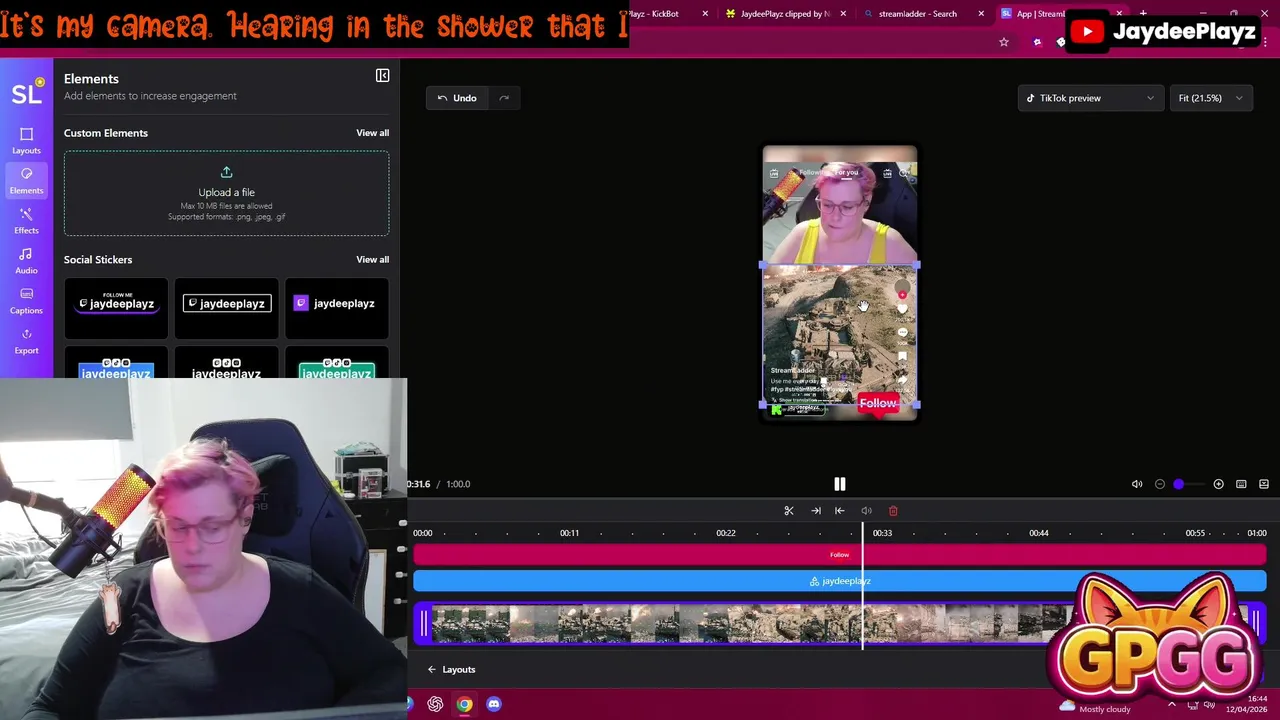Click the 00:33 ruler mark
The width and height of the screenshot is (1280, 720).
click(882, 533)
